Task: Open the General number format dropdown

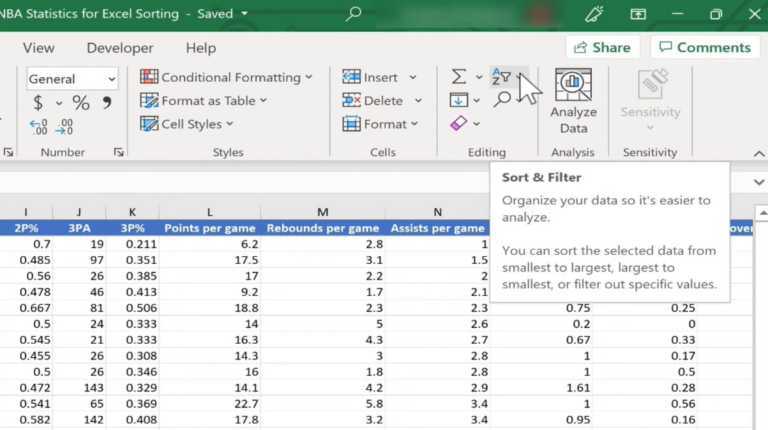Action: [111, 79]
